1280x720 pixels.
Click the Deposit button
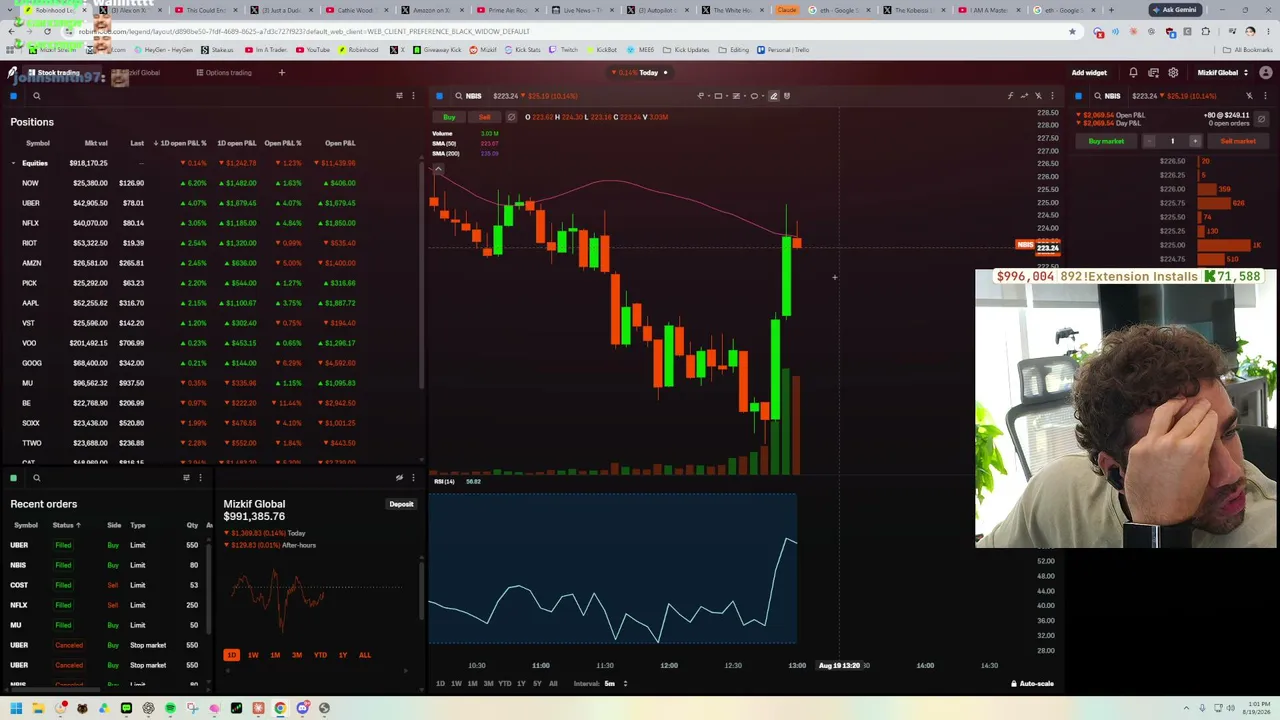(x=401, y=504)
